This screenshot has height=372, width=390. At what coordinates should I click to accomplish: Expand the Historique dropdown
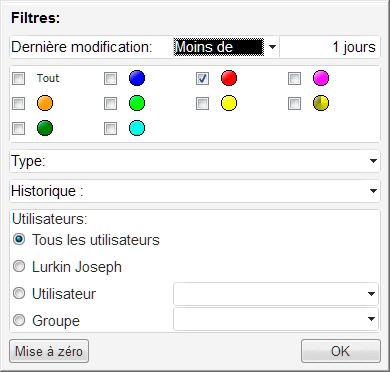195,191
